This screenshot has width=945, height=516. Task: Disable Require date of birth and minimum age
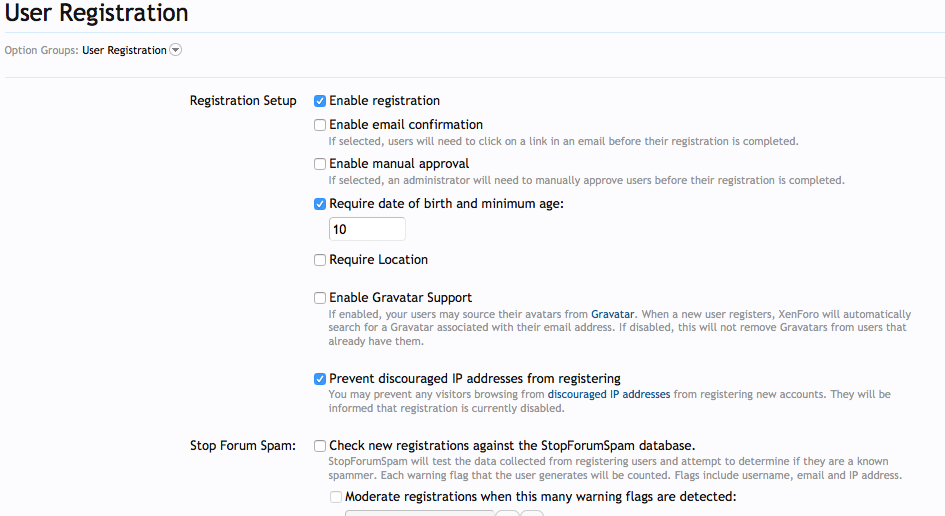pyautogui.click(x=320, y=204)
